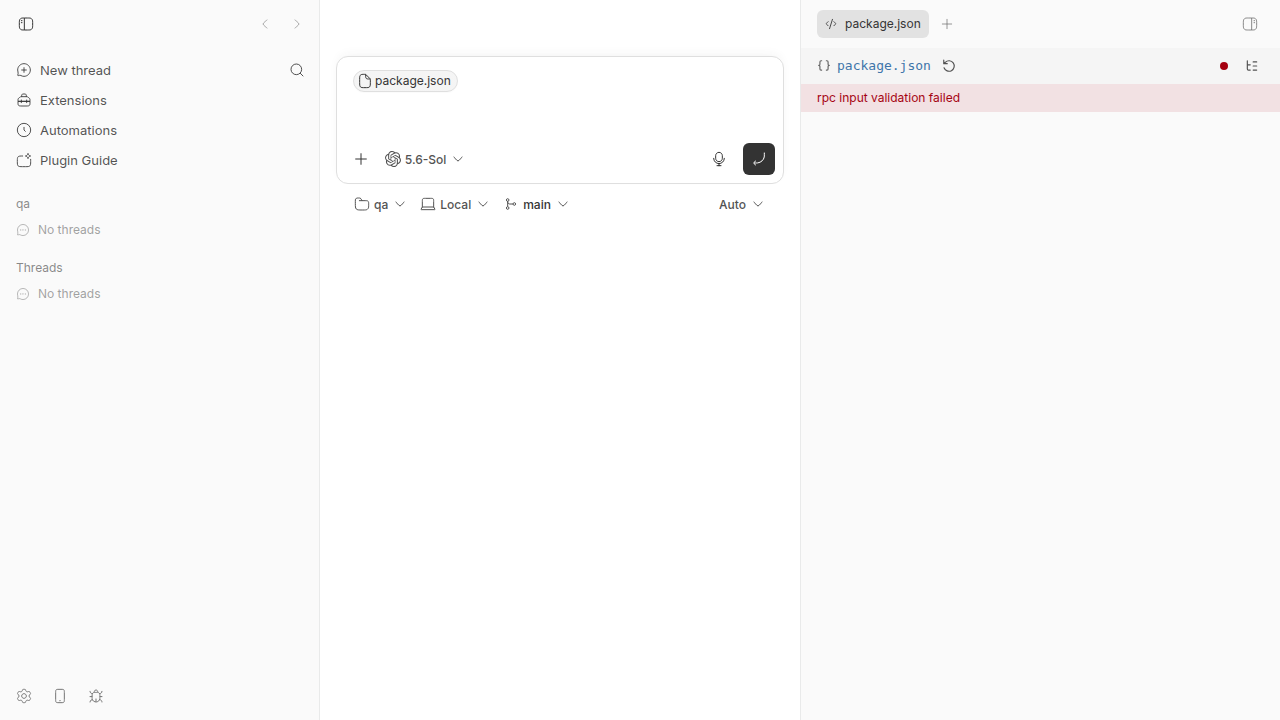Click the rpc input validation failed message
1280x720 pixels.
coord(888,98)
